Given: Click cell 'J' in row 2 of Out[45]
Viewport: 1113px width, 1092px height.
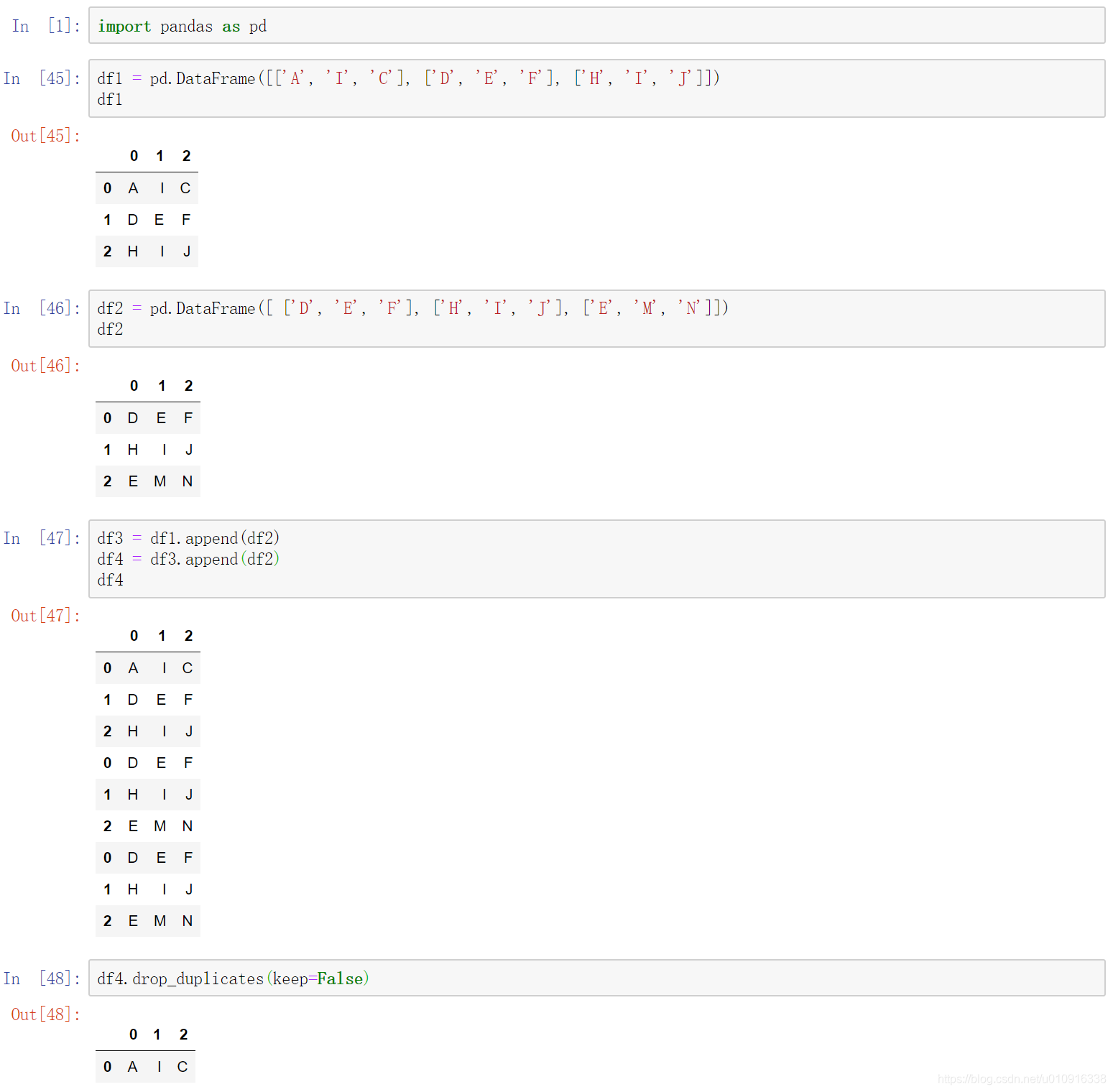Looking at the screenshot, I should (x=187, y=251).
